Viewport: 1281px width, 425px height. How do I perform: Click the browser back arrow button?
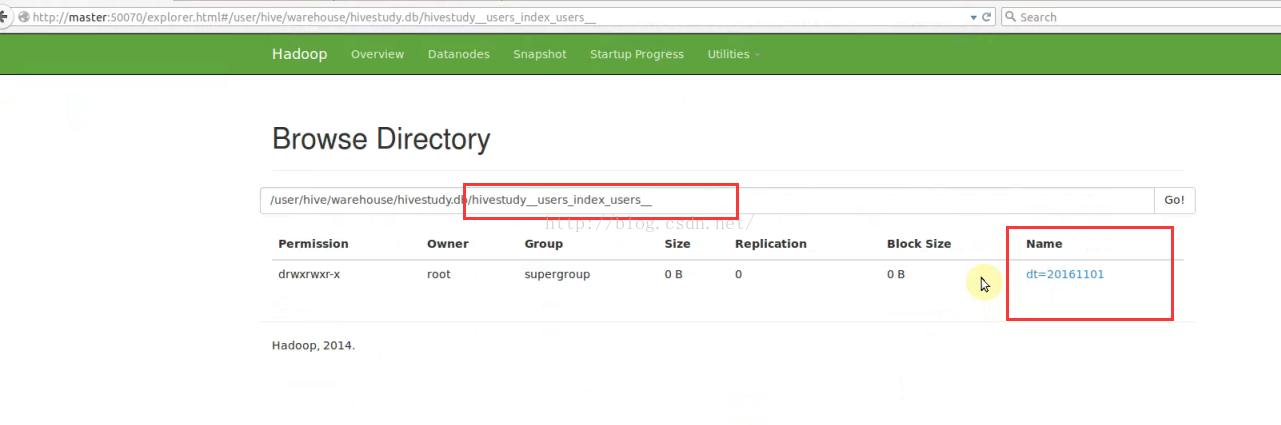[x=5, y=17]
